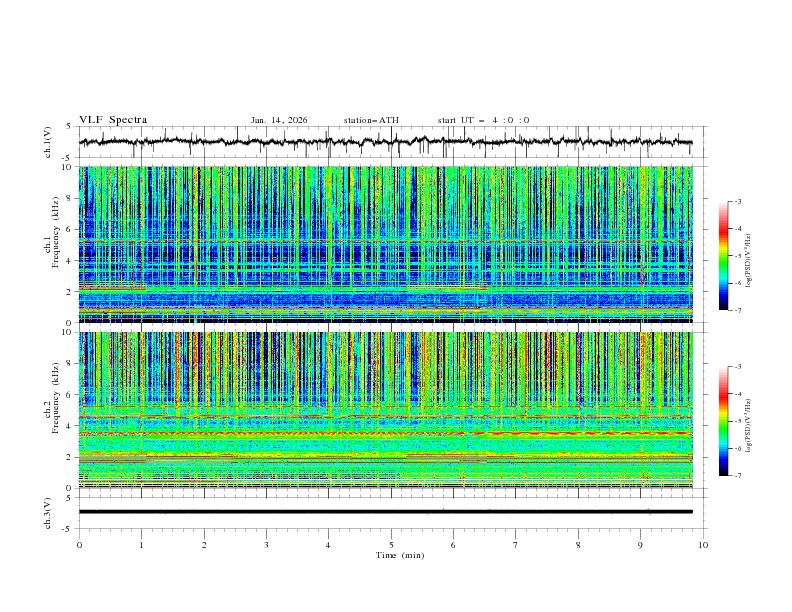Click the "8" kHz tick on ch.1 frequency axis
792x612 pixels.
(x=71, y=198)
